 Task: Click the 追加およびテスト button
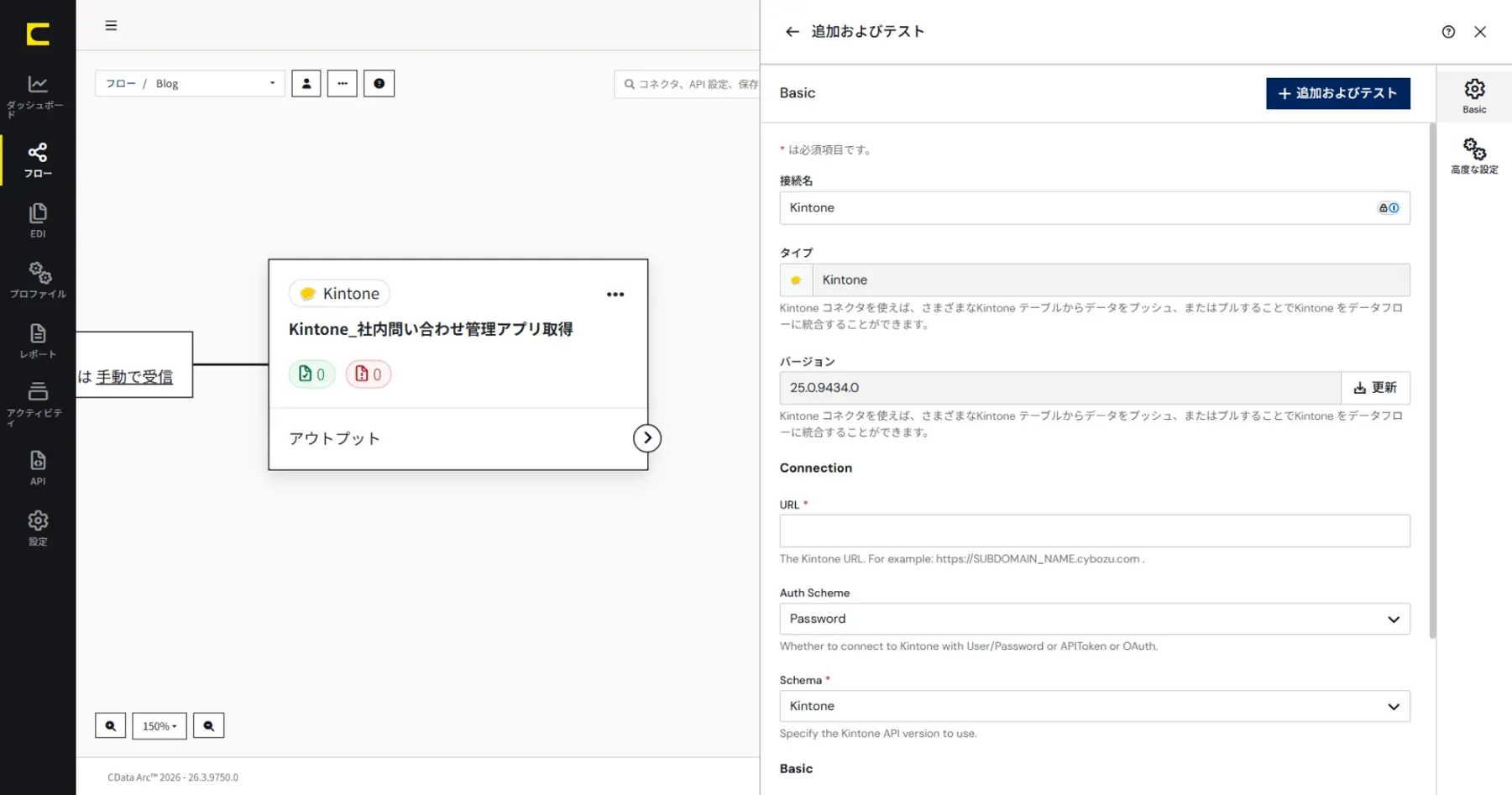1338,93
